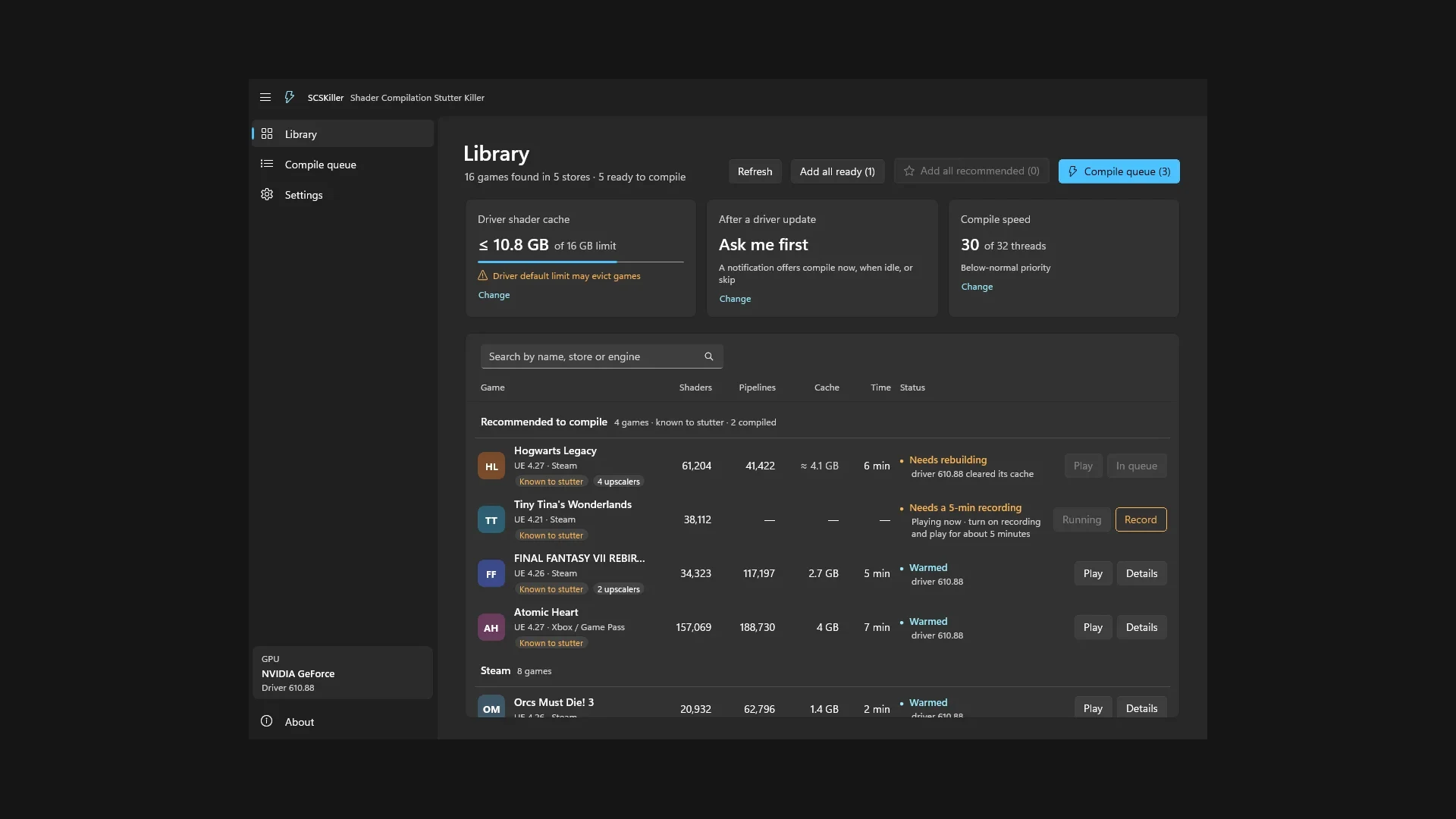Click the Hogwarts Legacy HL game icon

click(x=491, y=466)
